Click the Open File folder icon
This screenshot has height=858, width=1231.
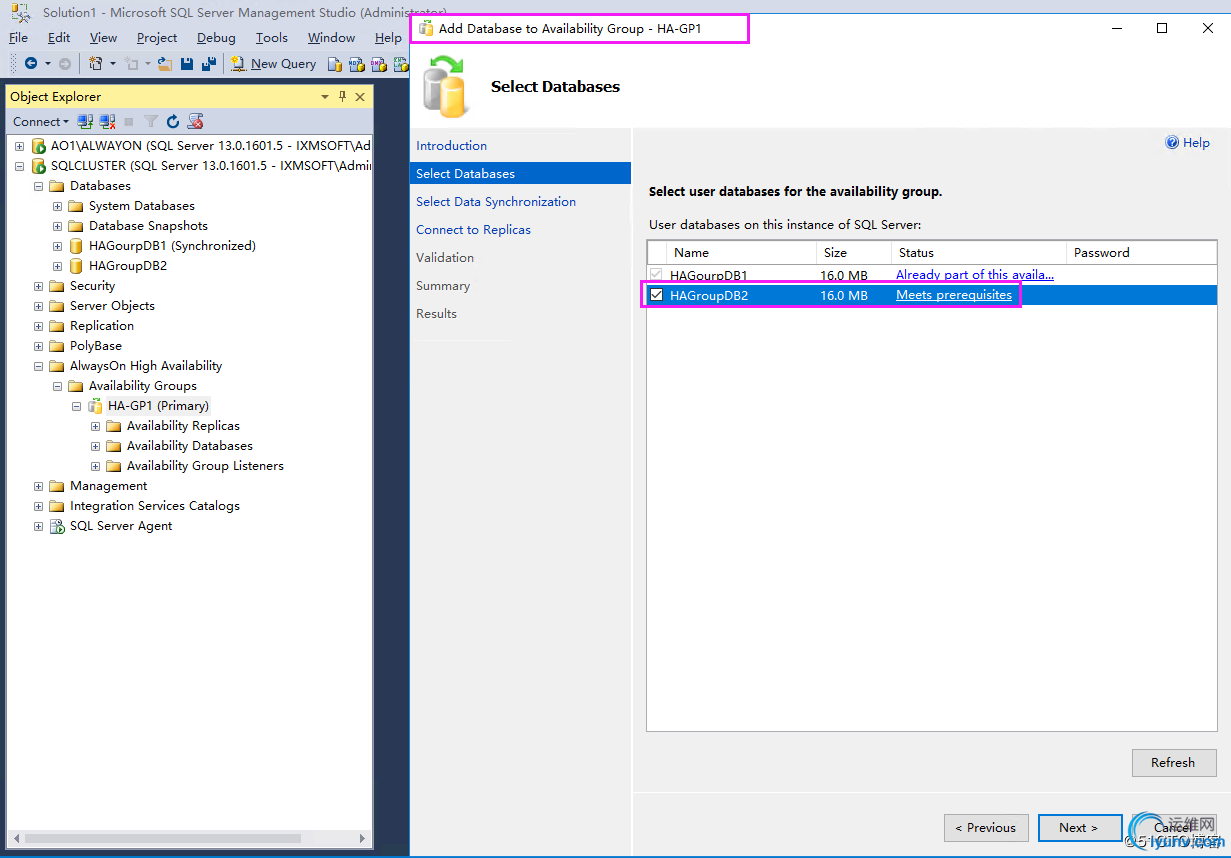(x=166, y=63)
